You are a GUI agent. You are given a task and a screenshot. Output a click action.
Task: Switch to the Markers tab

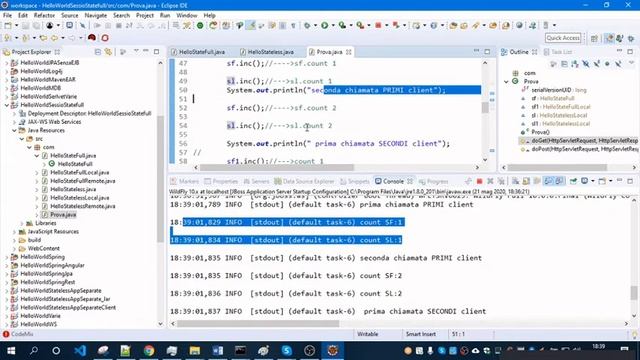click(184, 181)
